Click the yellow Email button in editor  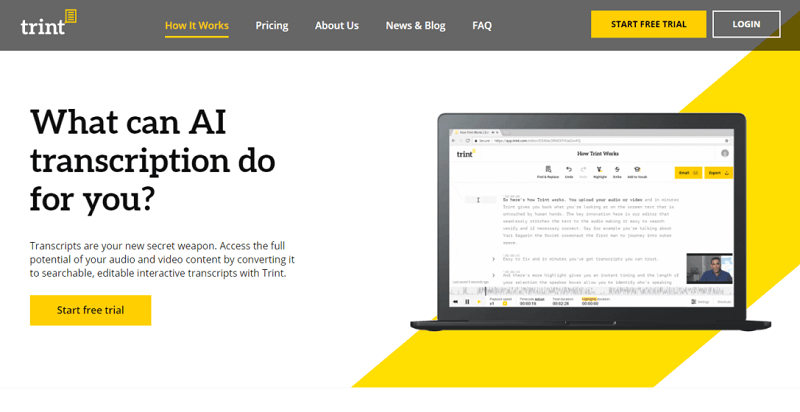coord(688,173)
